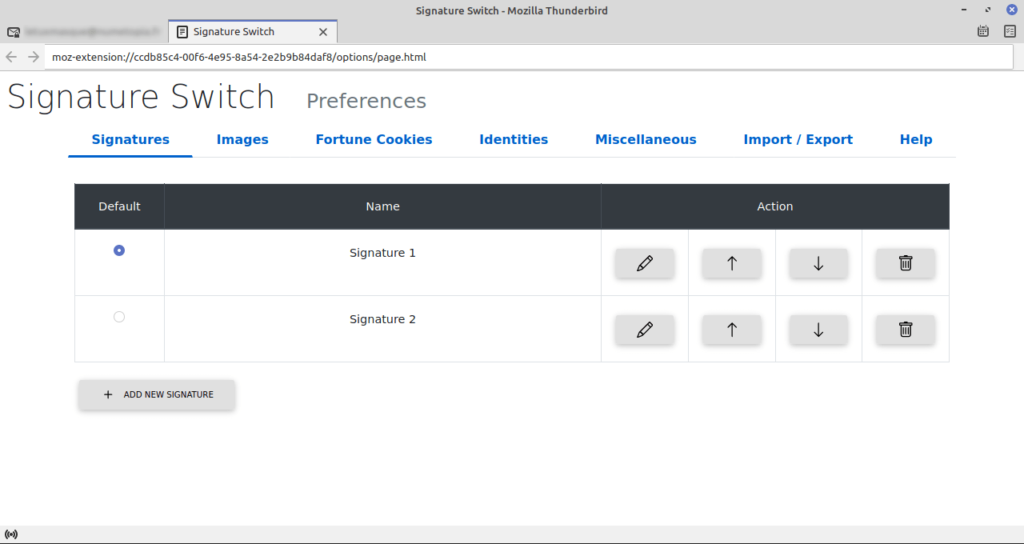Image resolution: width=1024 pixels, height=544 pixels.
Task: Edit Signature 2 with the pencil button
Action: pyautogui.click(x=645, y=330)
